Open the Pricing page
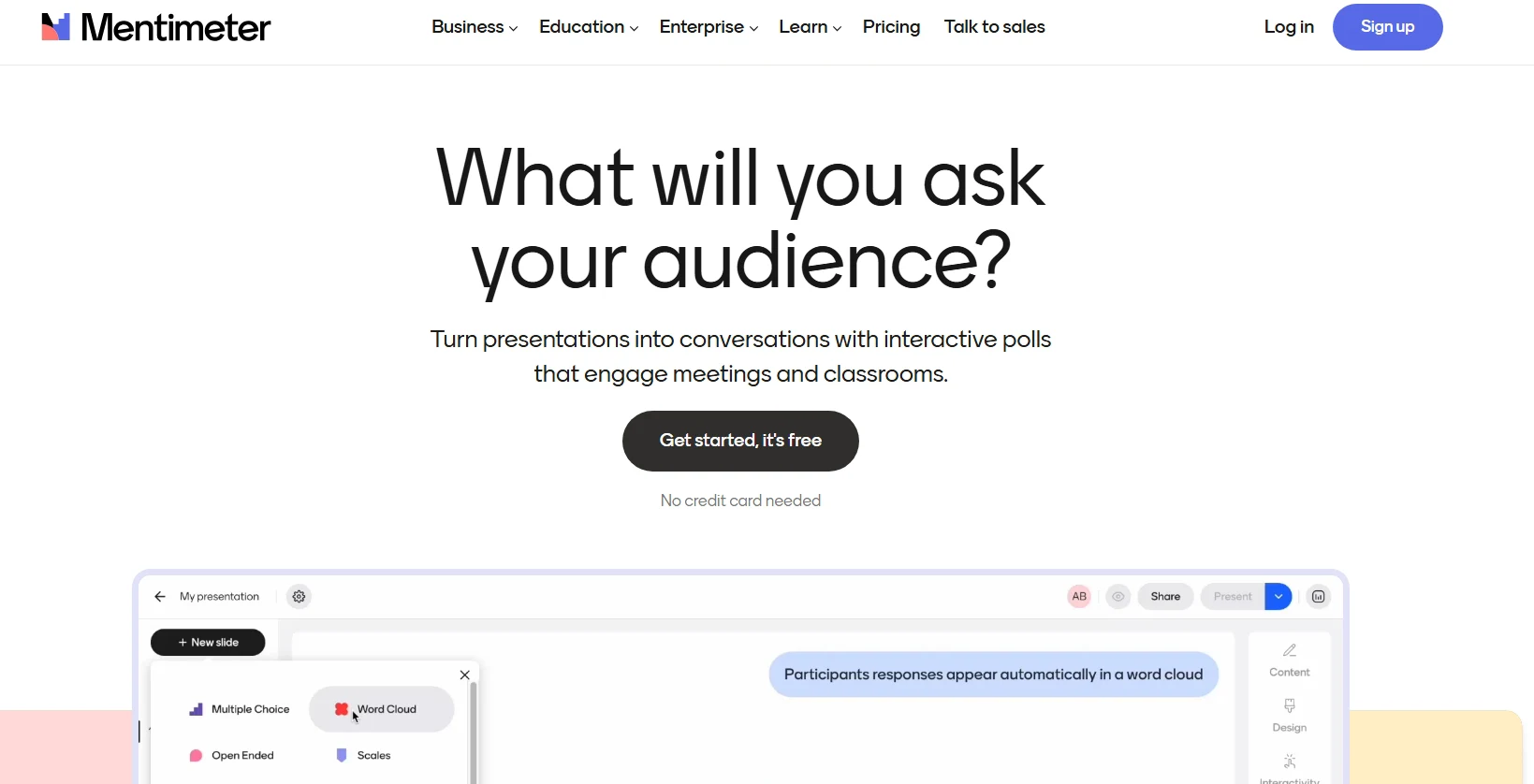 (891, 27)
